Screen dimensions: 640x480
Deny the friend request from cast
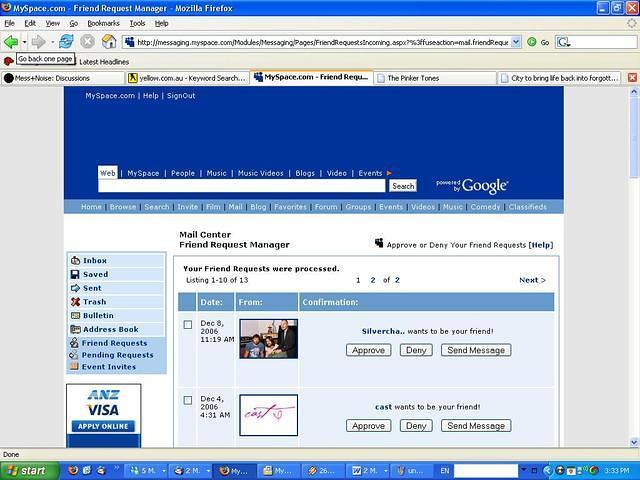(x=416, y=425)
